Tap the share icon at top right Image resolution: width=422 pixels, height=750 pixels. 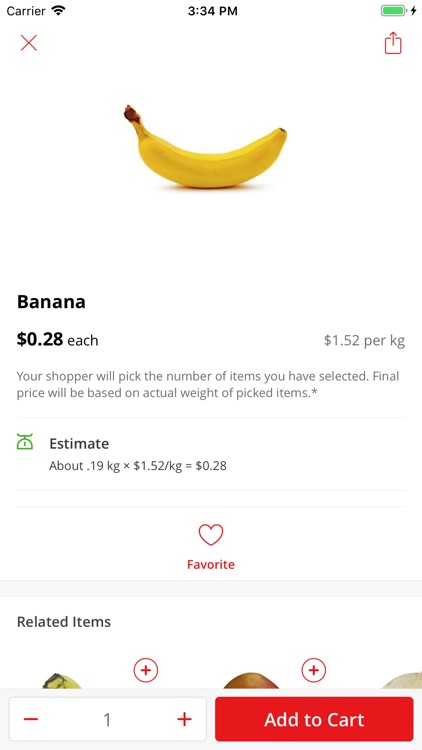[393, 43]
